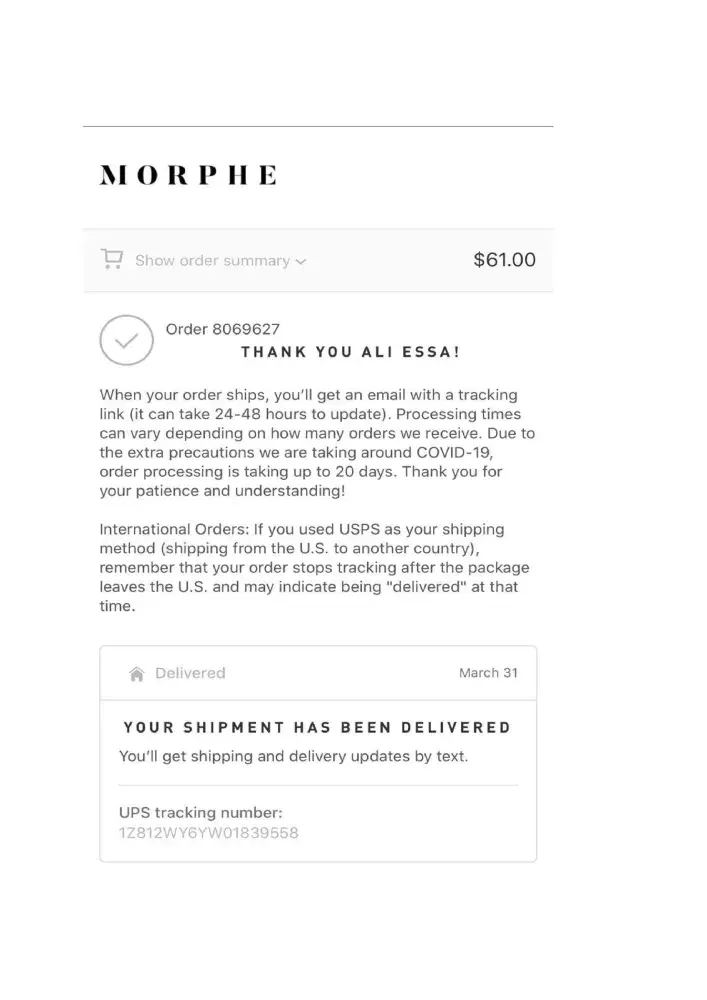707x1000 pixels.
Task: Click the chevron after Show order summary
Action: (302, 262)
